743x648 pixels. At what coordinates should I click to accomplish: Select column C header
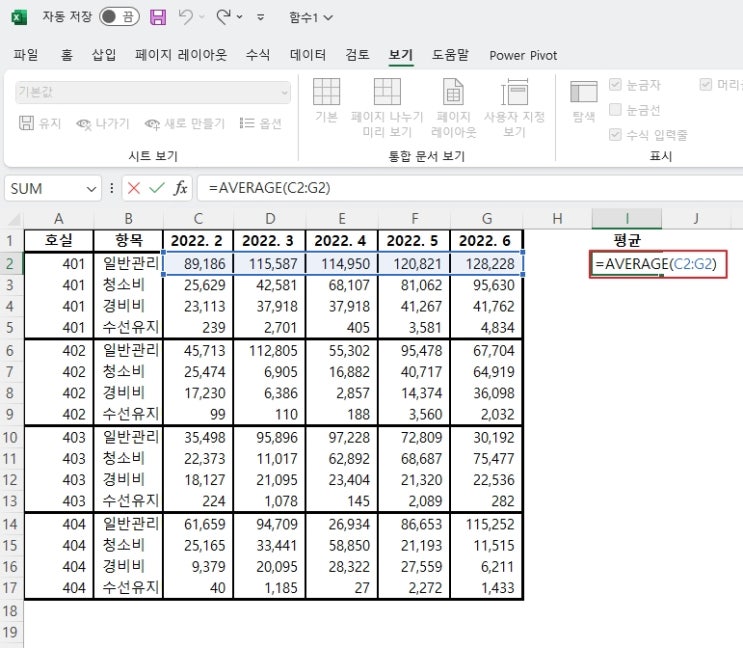pos(198,219)
